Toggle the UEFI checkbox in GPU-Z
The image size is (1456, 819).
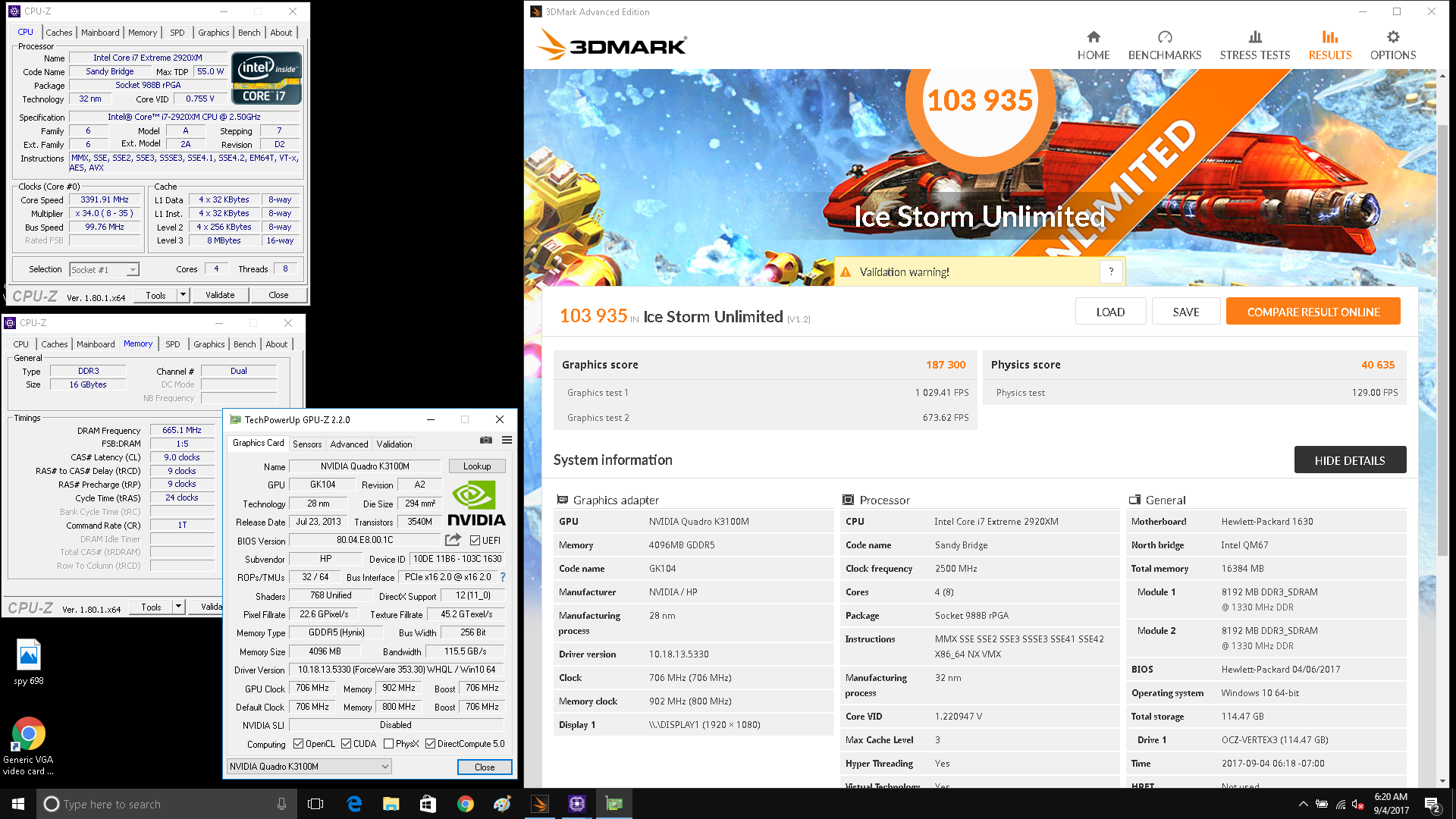pyautogui.click(x=475, y=540)
